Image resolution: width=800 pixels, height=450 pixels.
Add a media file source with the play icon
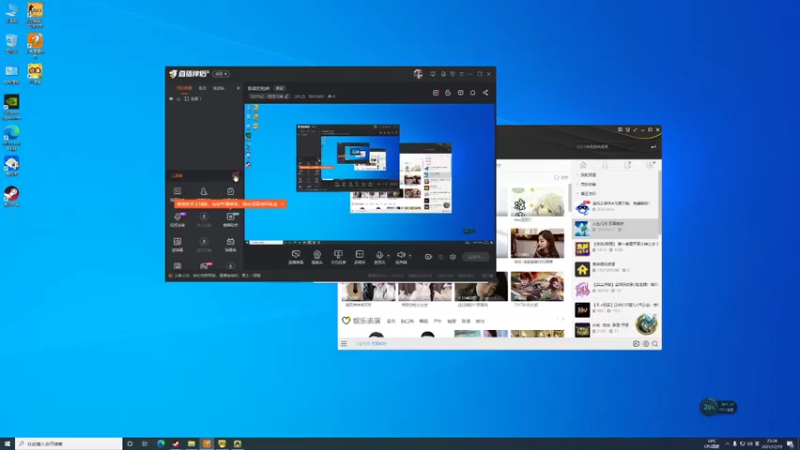point(359,257)
